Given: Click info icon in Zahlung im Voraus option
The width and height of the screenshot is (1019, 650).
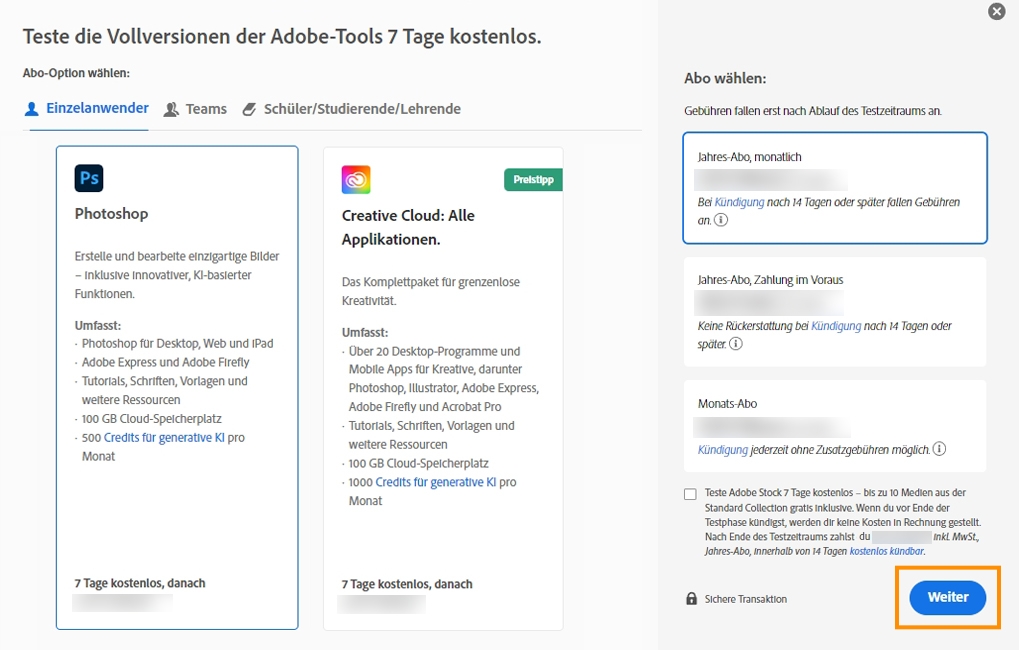Looking at the screenshot, I should click(736, 343).
